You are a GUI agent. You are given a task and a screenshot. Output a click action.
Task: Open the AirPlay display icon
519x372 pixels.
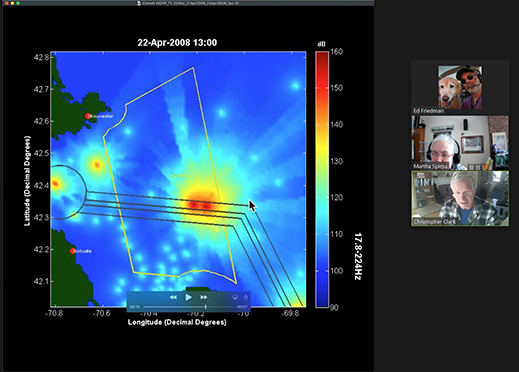tap(235, 297)
